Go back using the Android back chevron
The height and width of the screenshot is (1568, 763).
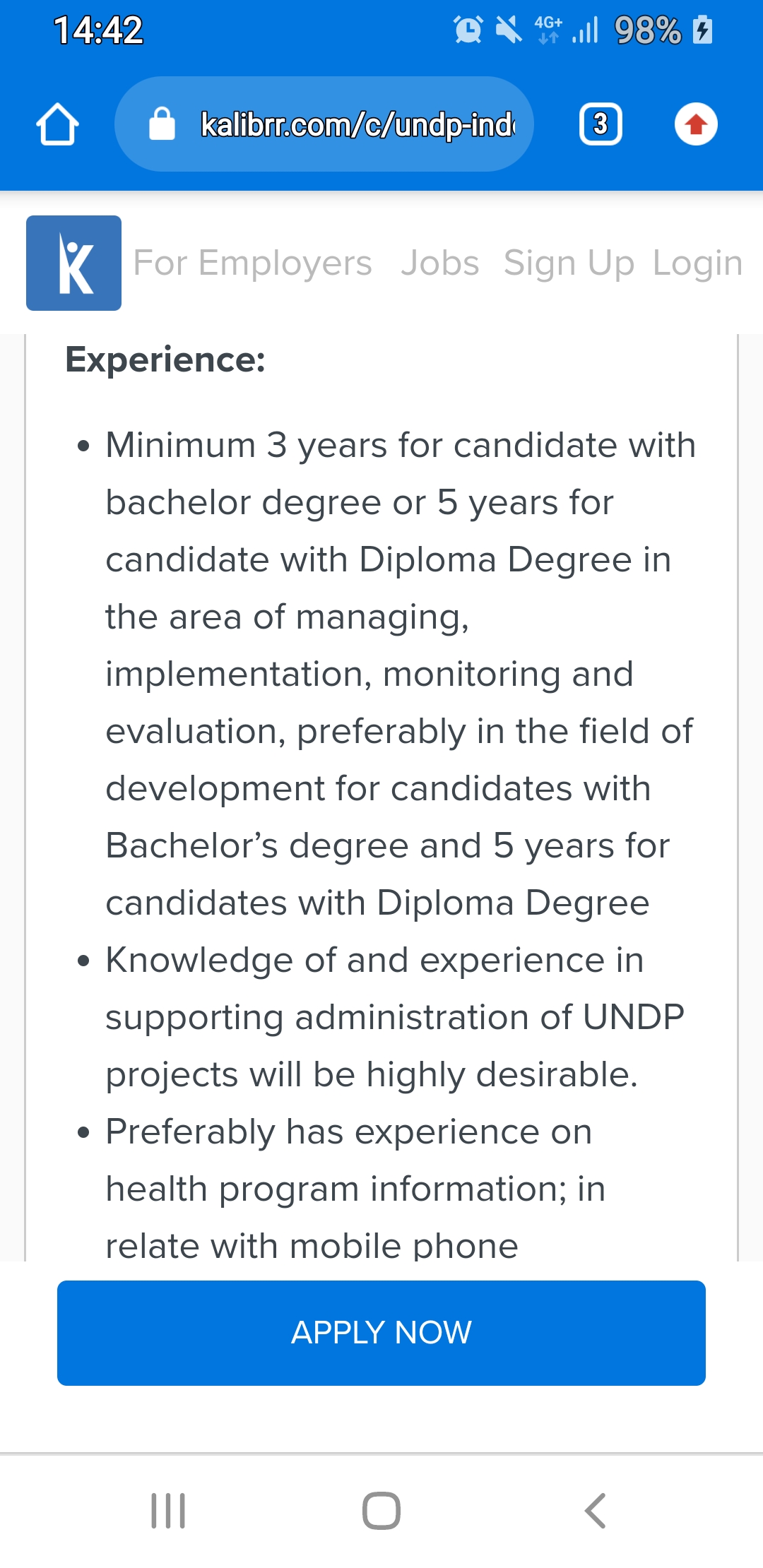pos(595,1511)
